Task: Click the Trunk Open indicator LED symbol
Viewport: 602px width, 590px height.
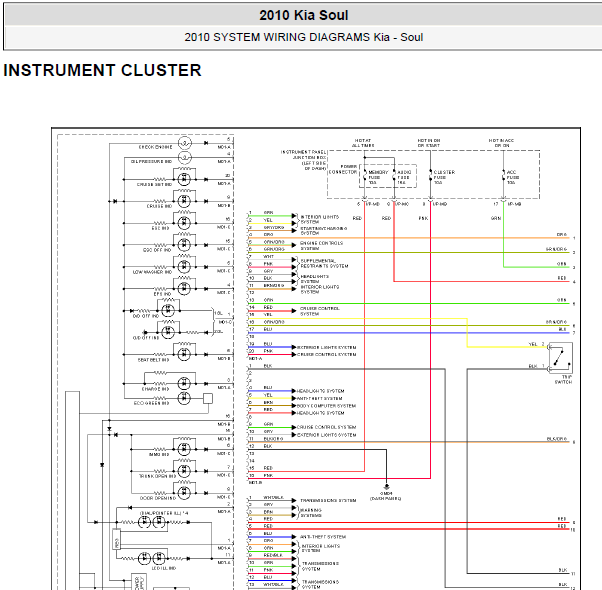Action: 184,471
